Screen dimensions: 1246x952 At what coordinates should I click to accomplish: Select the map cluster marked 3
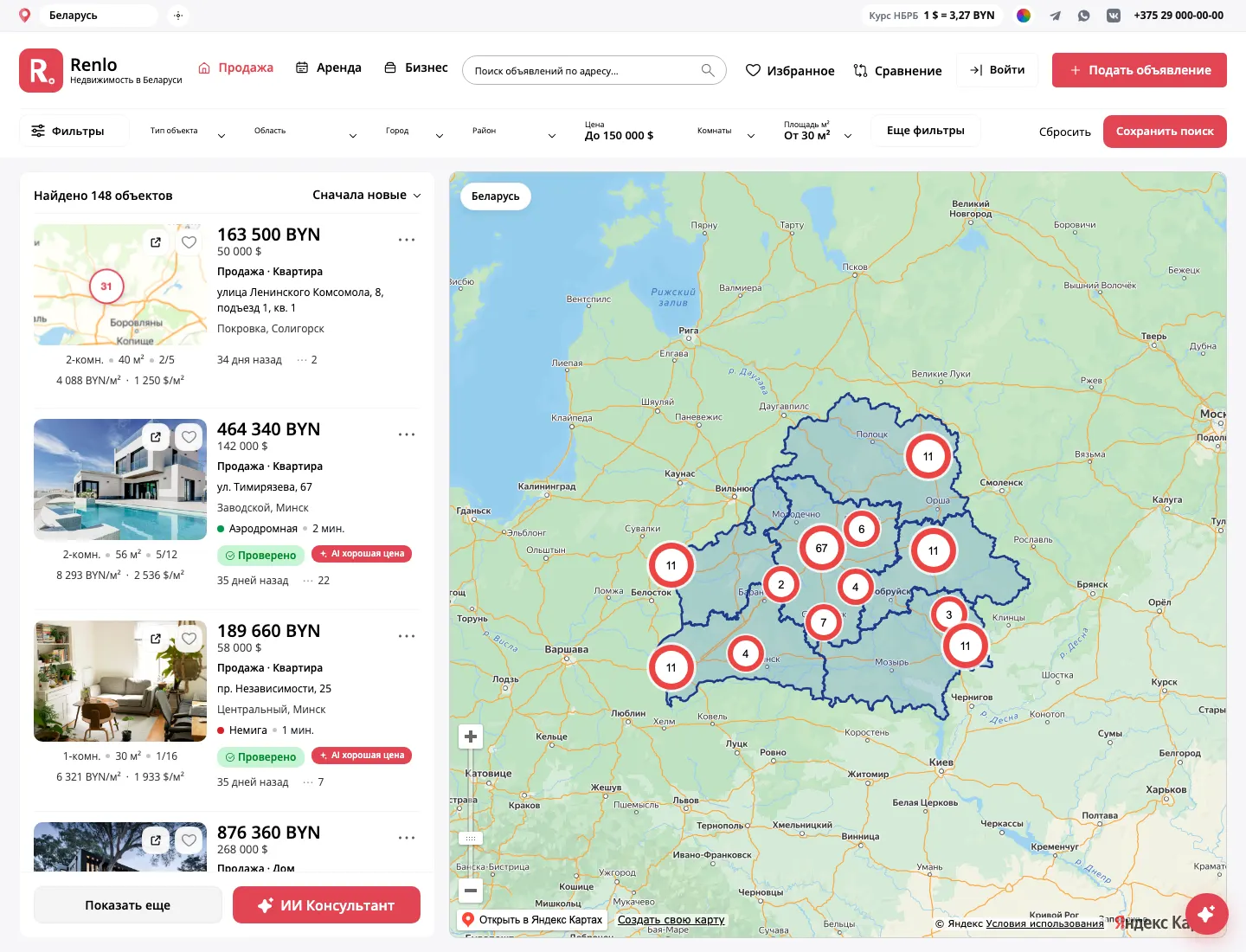pos(948,614)
